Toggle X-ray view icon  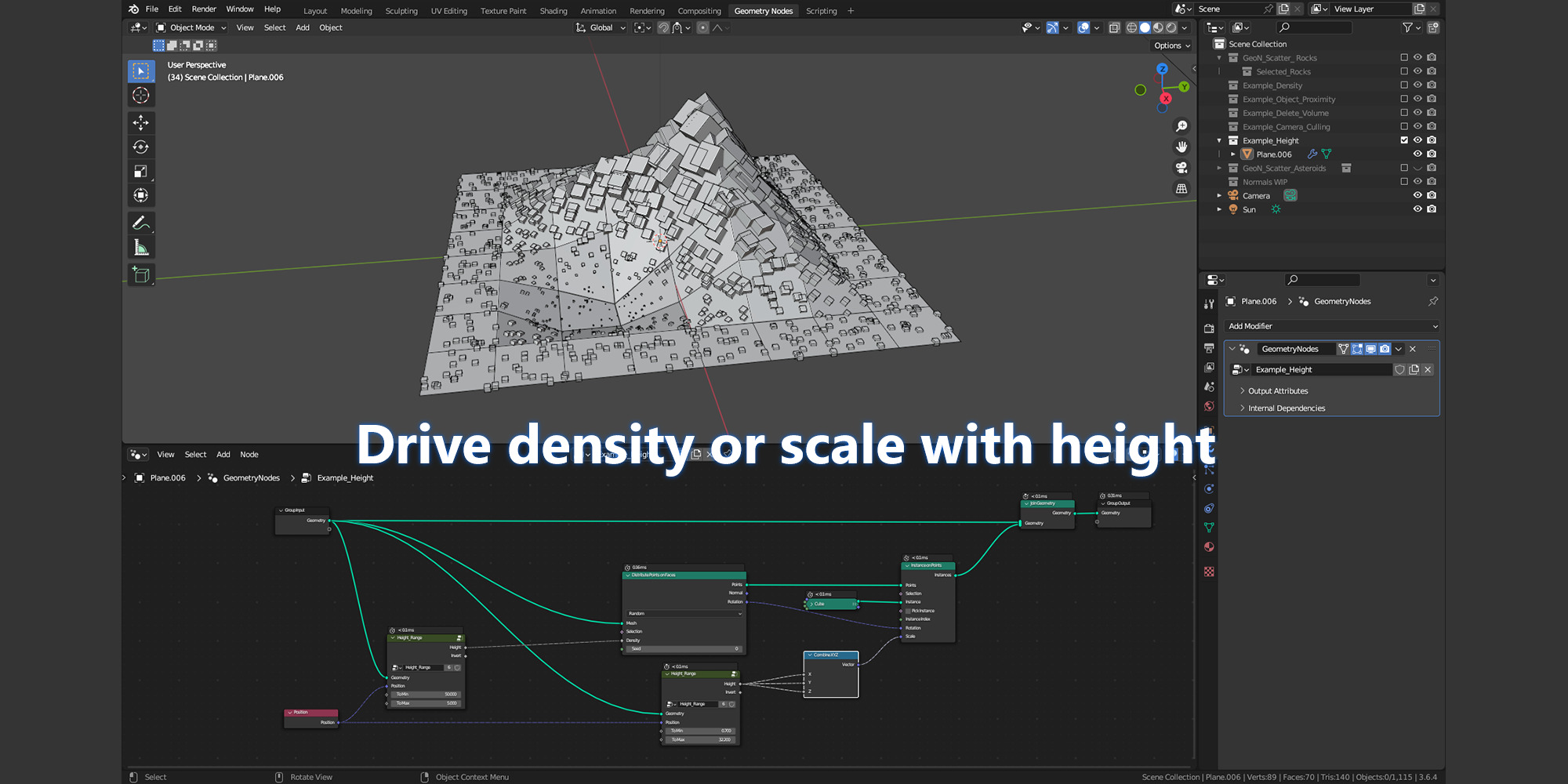pyautogui.click(x=1114, y=27)
